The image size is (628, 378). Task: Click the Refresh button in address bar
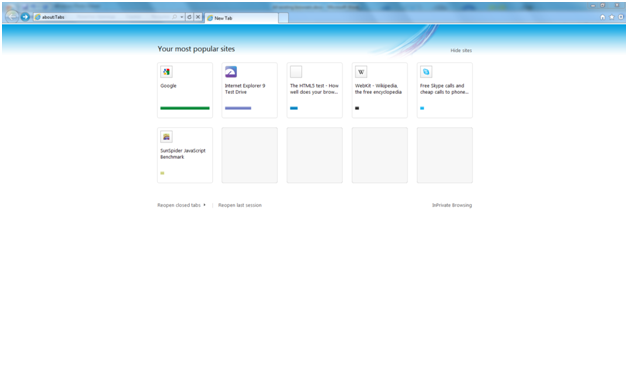(189, 17)
